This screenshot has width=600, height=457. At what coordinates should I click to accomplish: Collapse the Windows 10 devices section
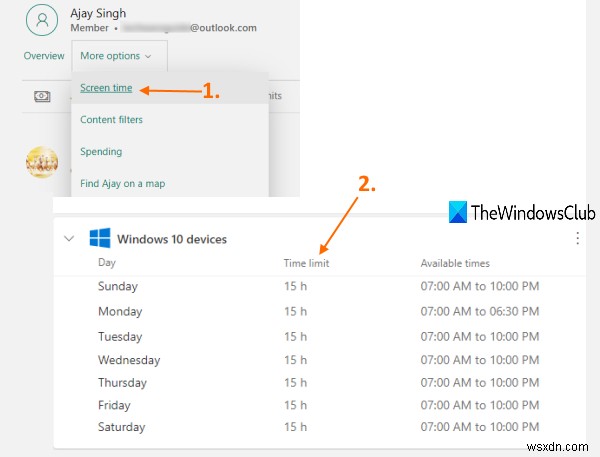pos(69,239)
